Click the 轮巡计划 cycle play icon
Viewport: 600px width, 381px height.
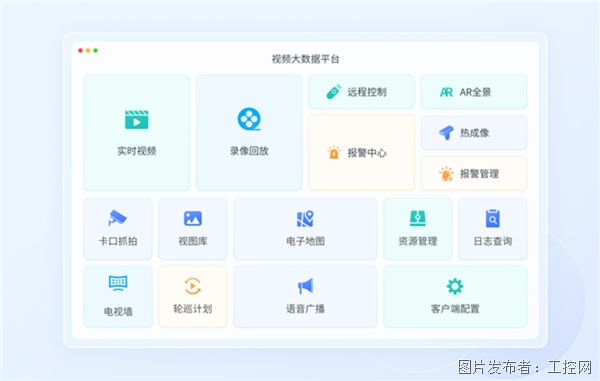point(193,286)
